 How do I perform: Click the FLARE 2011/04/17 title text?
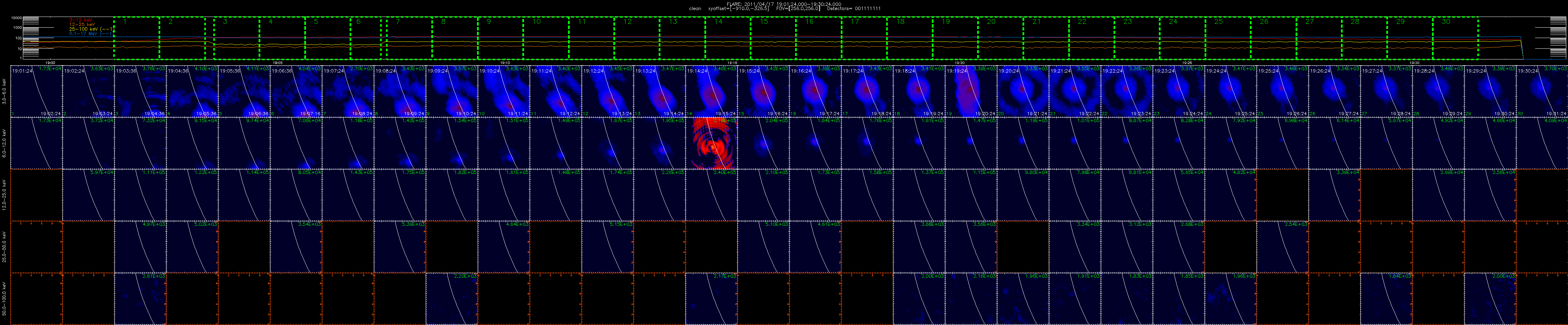point(784,4)
